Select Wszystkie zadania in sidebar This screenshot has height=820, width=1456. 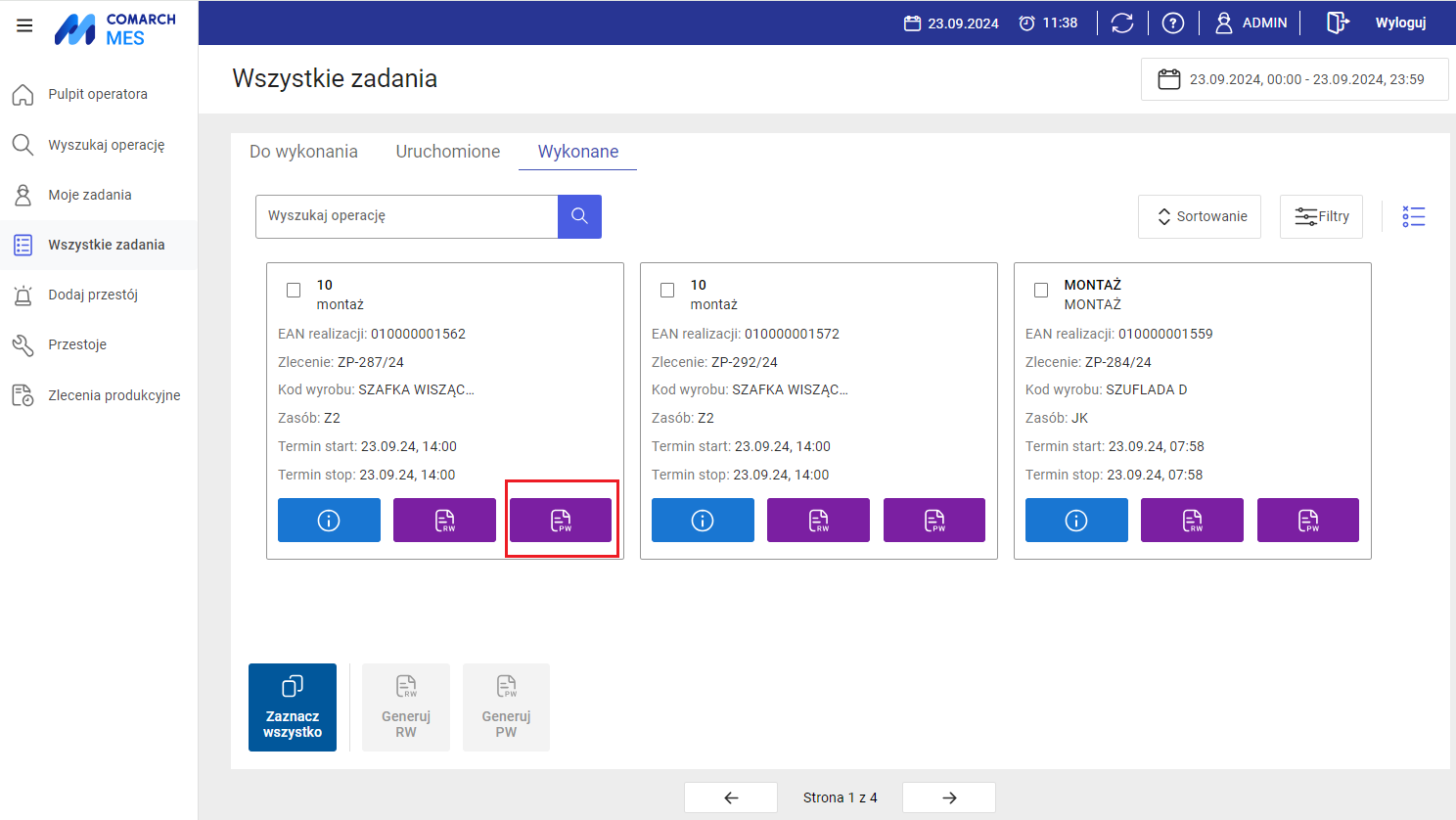tap(99, 245)
